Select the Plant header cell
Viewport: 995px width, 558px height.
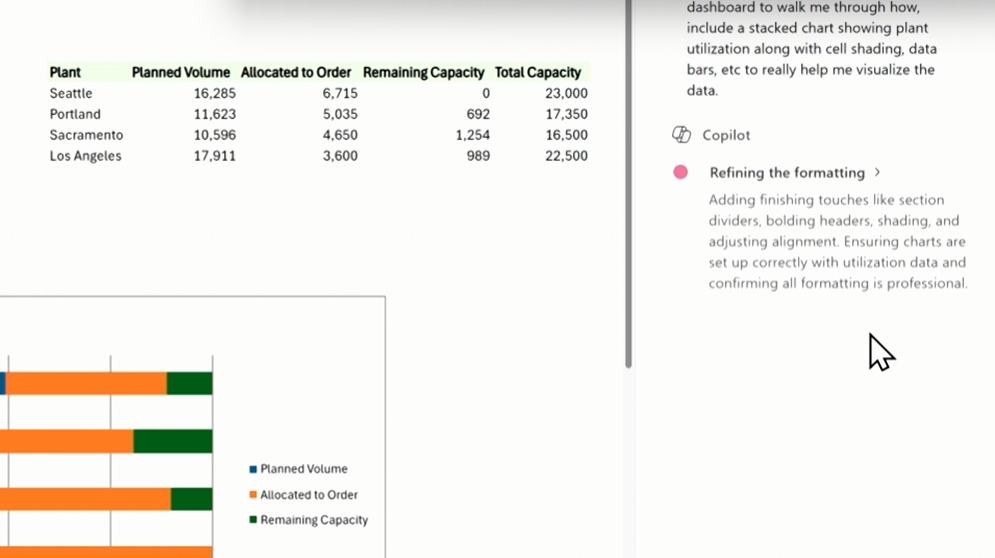(x=66, y=72)
